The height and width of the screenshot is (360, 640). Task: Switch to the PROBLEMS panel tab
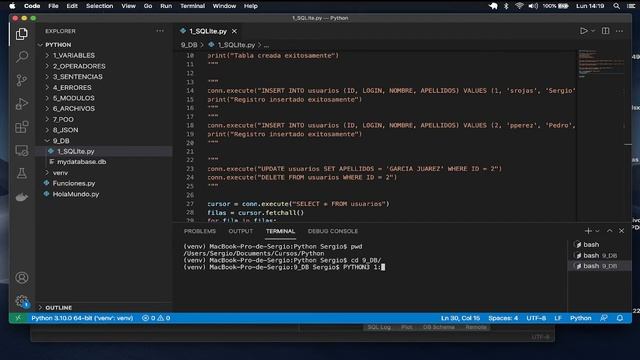(200, 231)
